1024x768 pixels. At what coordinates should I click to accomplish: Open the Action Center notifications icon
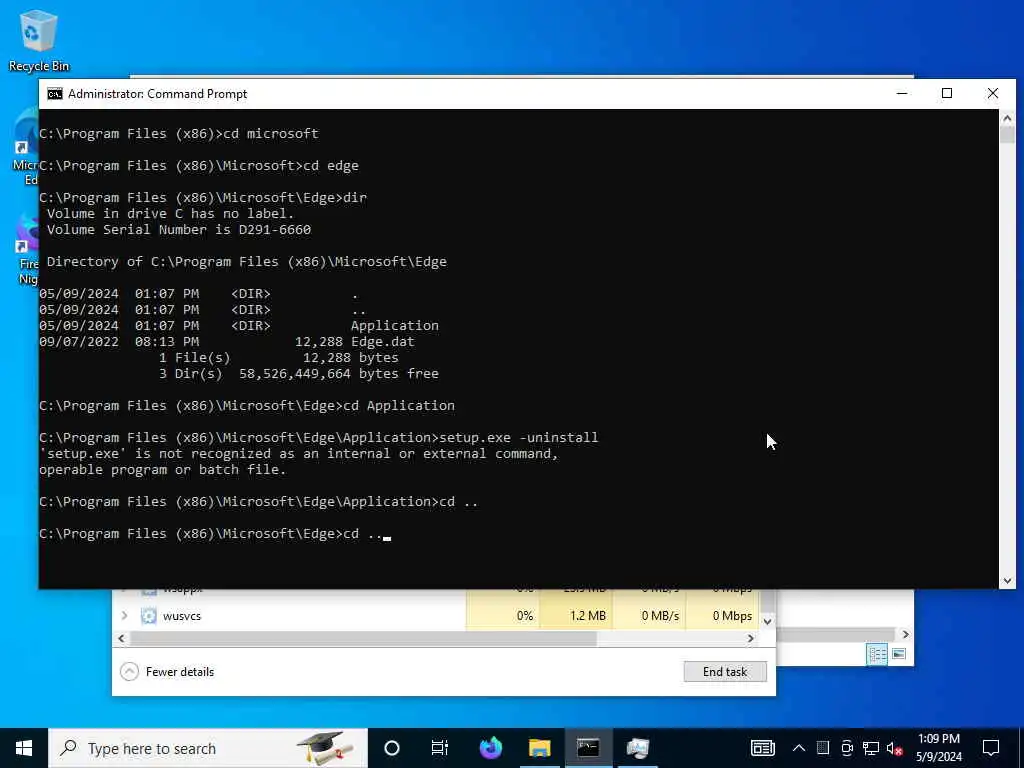[991, 748]
